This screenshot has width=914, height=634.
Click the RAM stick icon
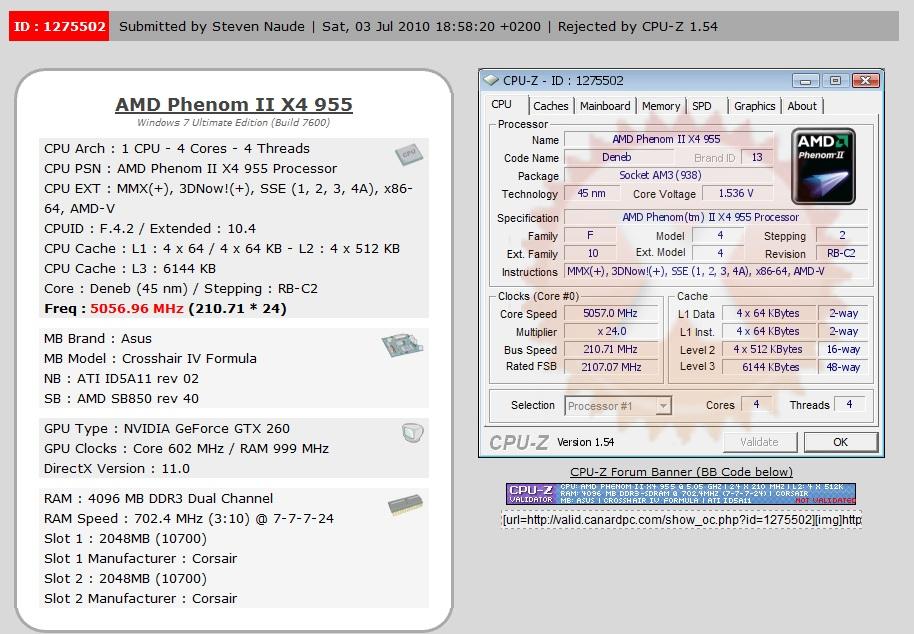tap(405, 504)
